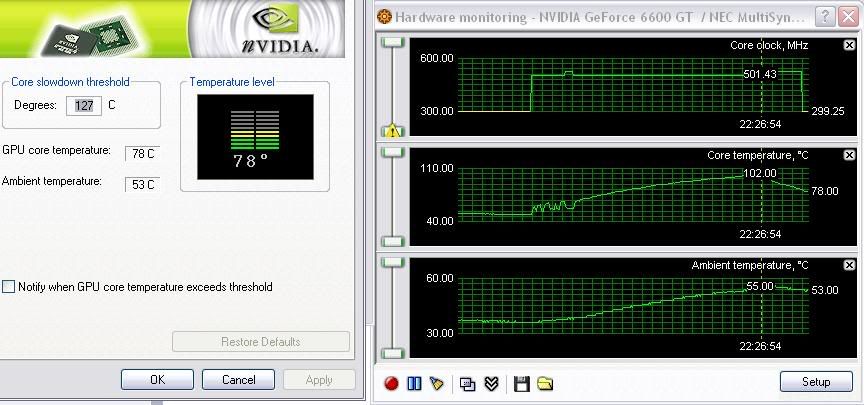Click top handle of Ambient temperature range slider
864x405 pixels.
tap(392, 262)
